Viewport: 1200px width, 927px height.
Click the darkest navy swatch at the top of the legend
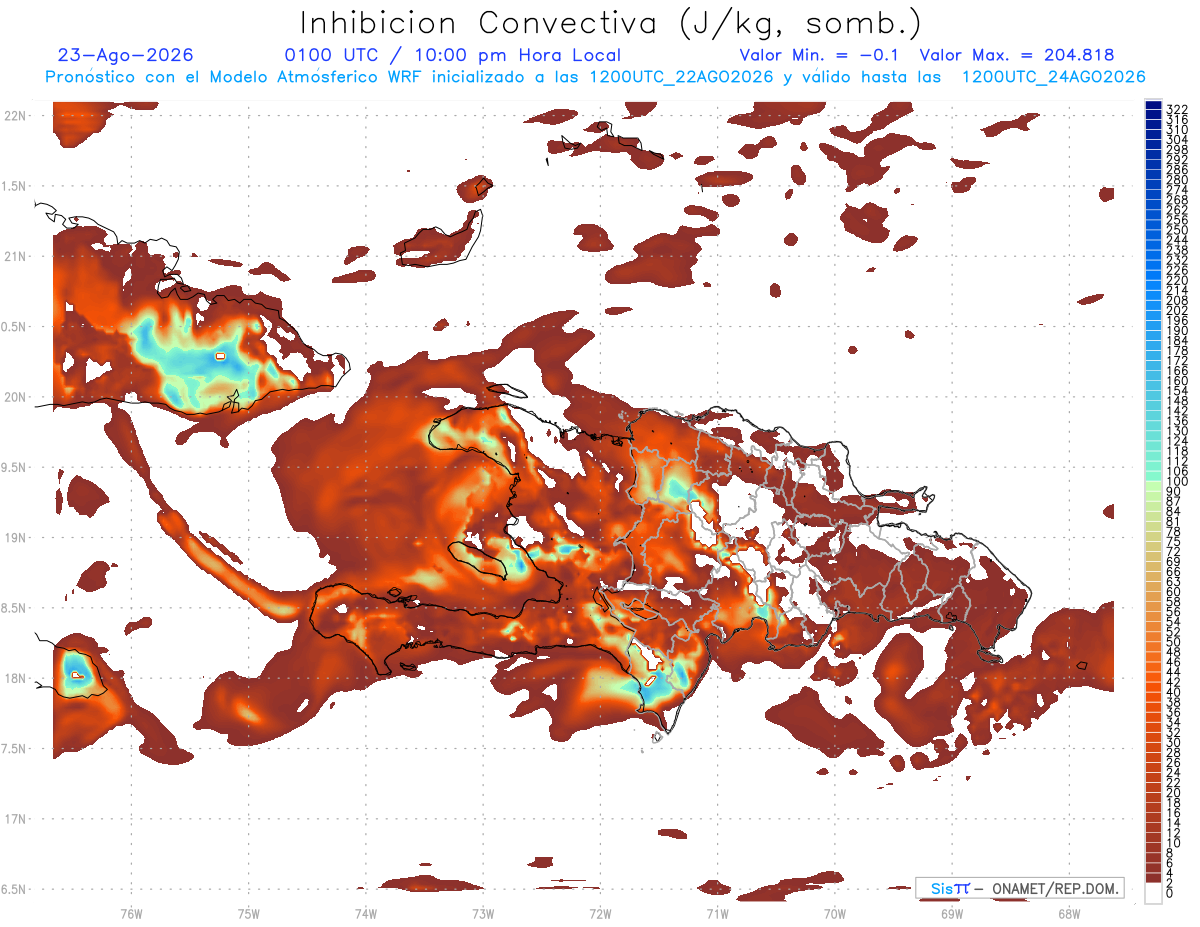pyautogui.click(x=1153, y=105)
